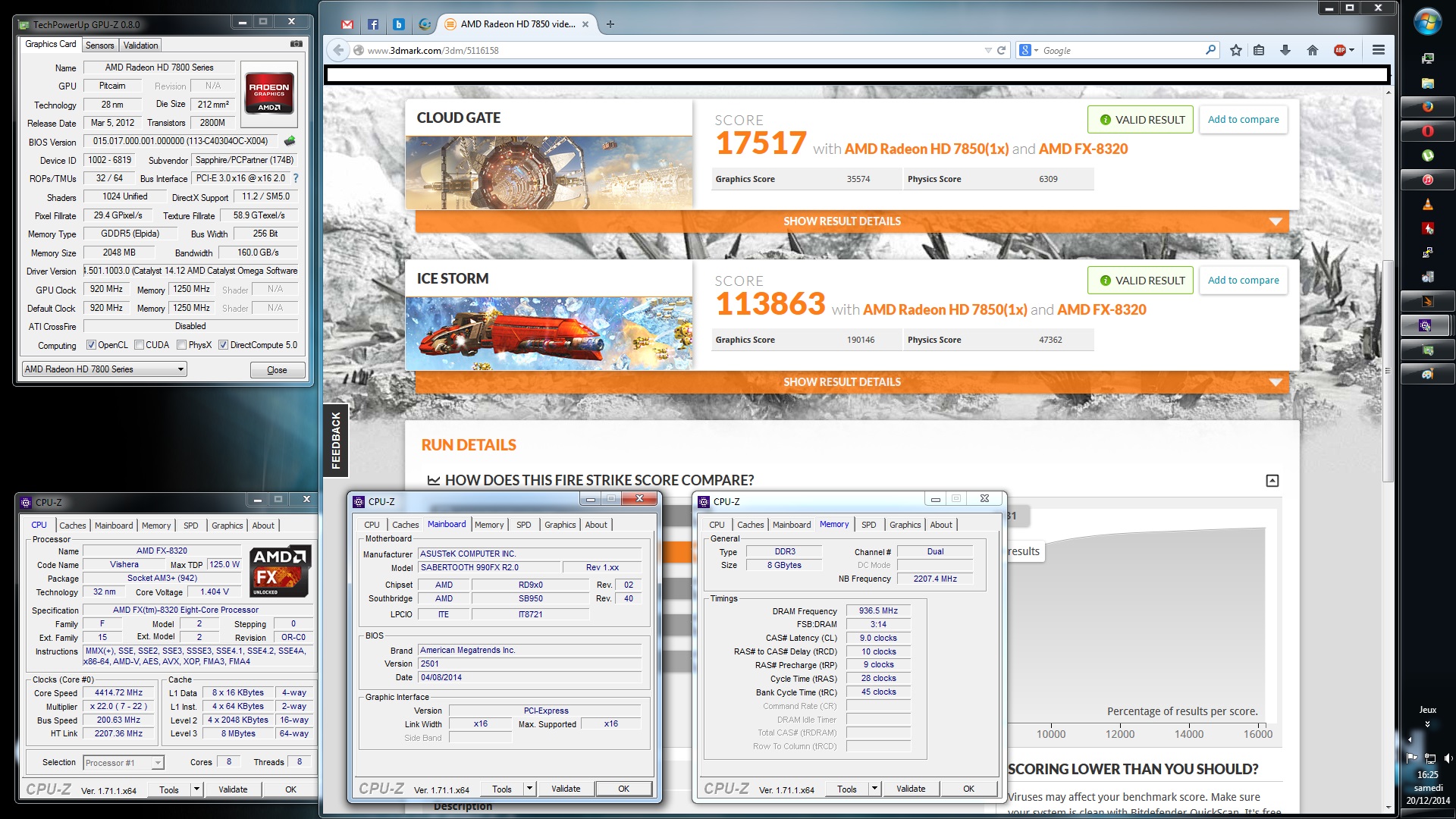Click Bus Interface question mark in GPU-Z
1456x819 pixels.
(x=296, y=178)
